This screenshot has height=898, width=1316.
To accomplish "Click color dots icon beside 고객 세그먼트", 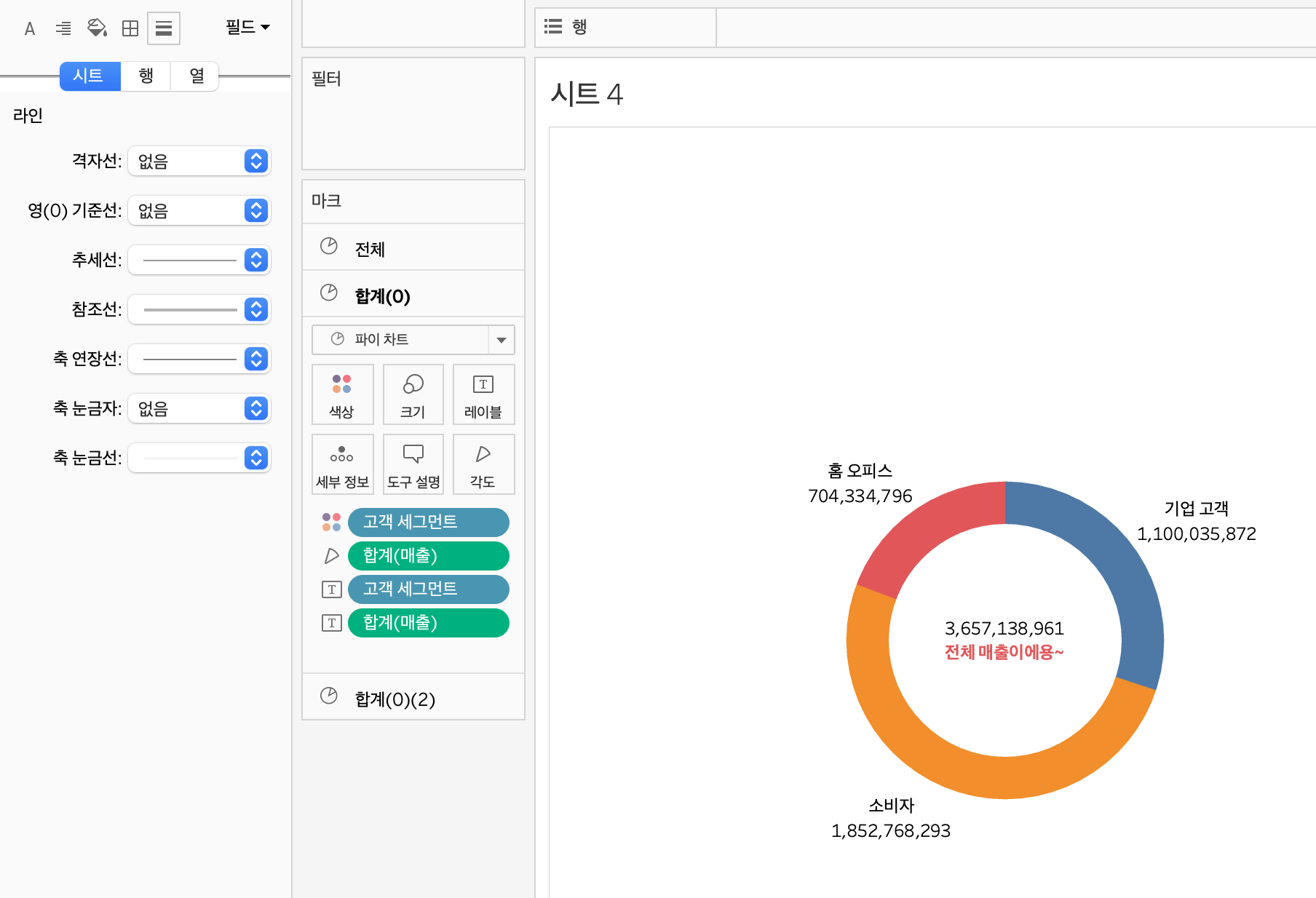I will 331,522.
